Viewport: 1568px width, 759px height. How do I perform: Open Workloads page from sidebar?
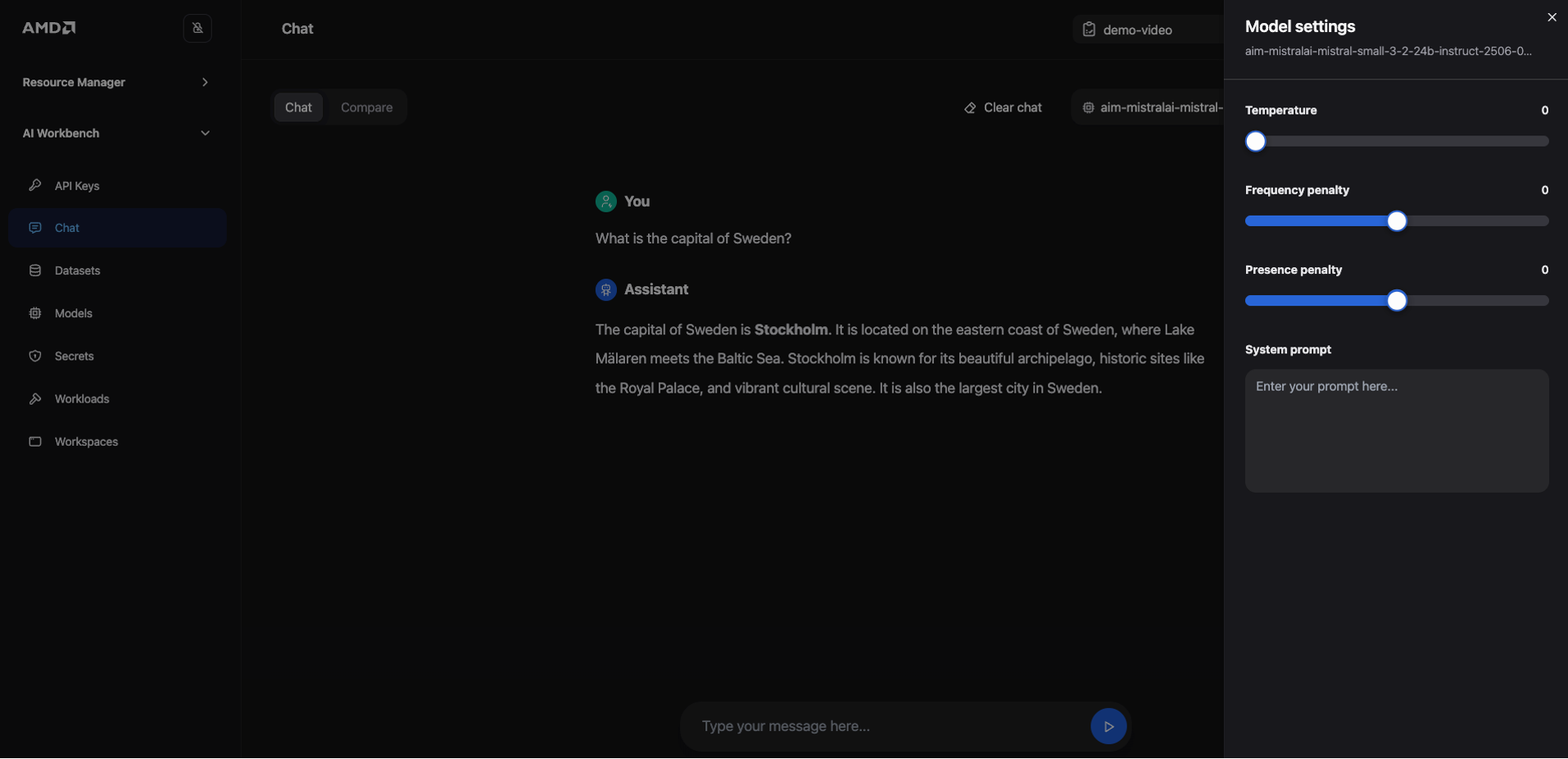pos(81,399)
